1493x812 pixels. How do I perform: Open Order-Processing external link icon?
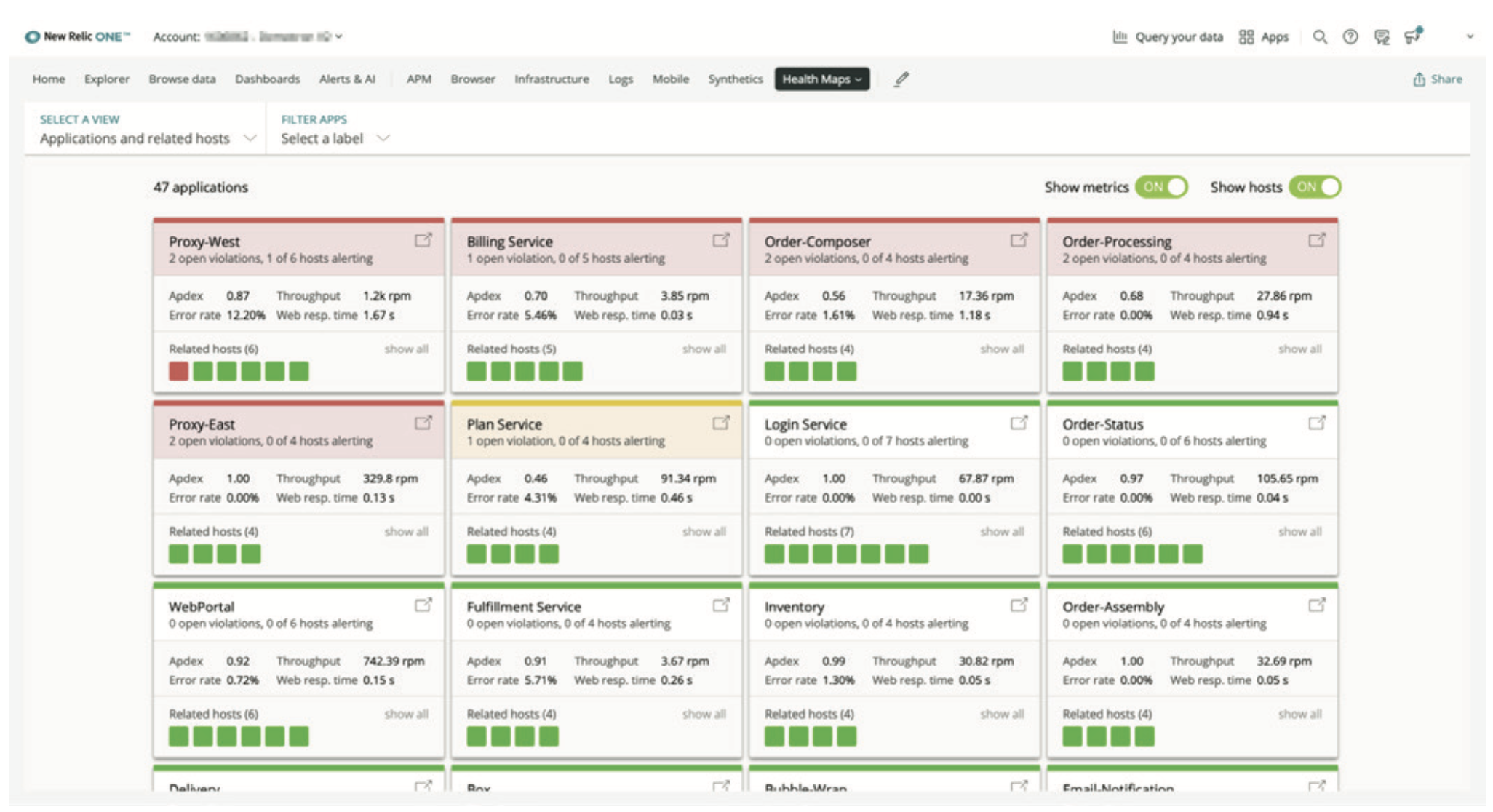1316,240
